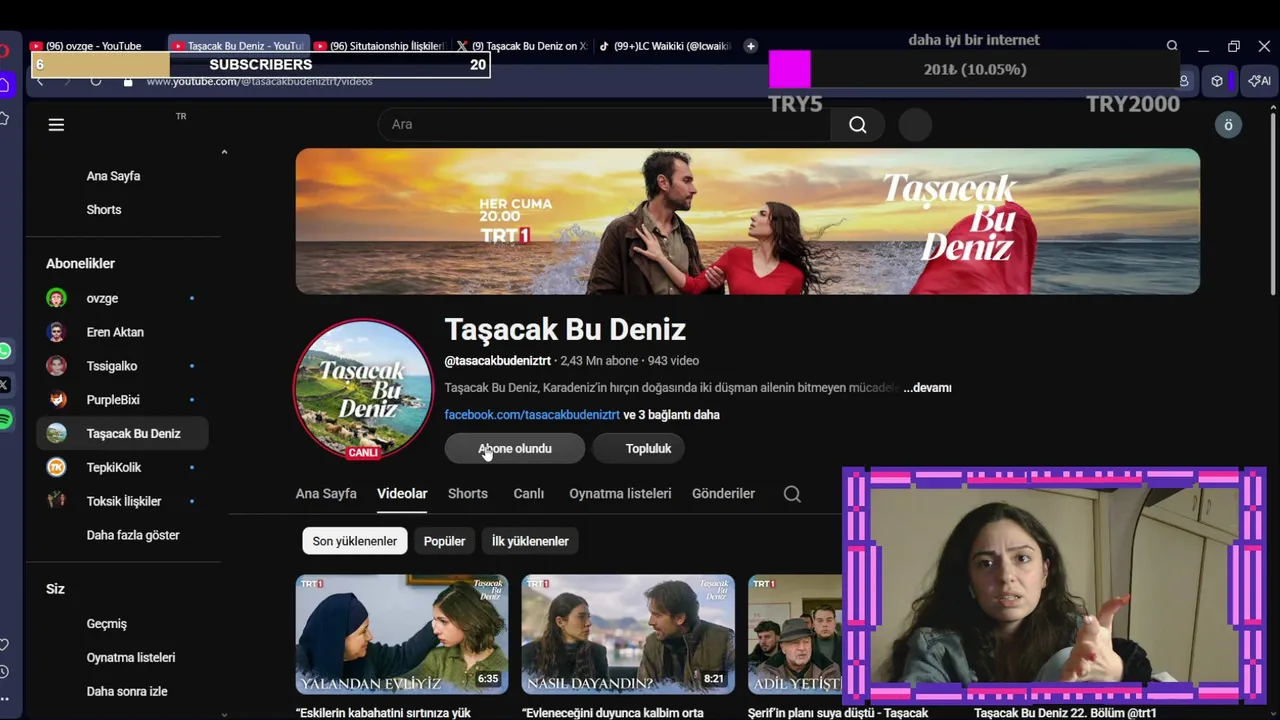Click the channel avatar with CANLI badge
The width and height of the screenshot is (1280, 720).
tap(363, 389)
